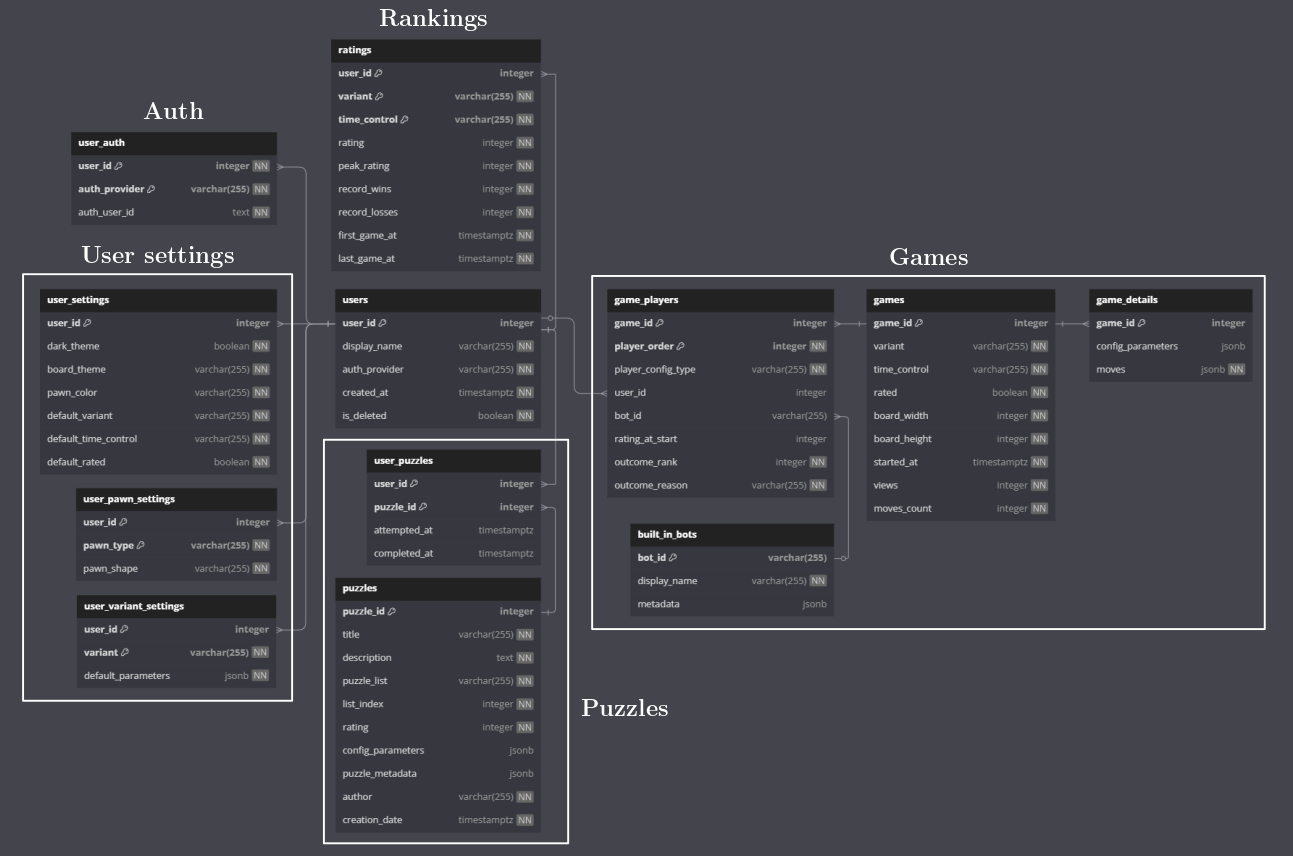1293x856 pixels.
Task: Select the users table header
Action: (x=435, y=300)
